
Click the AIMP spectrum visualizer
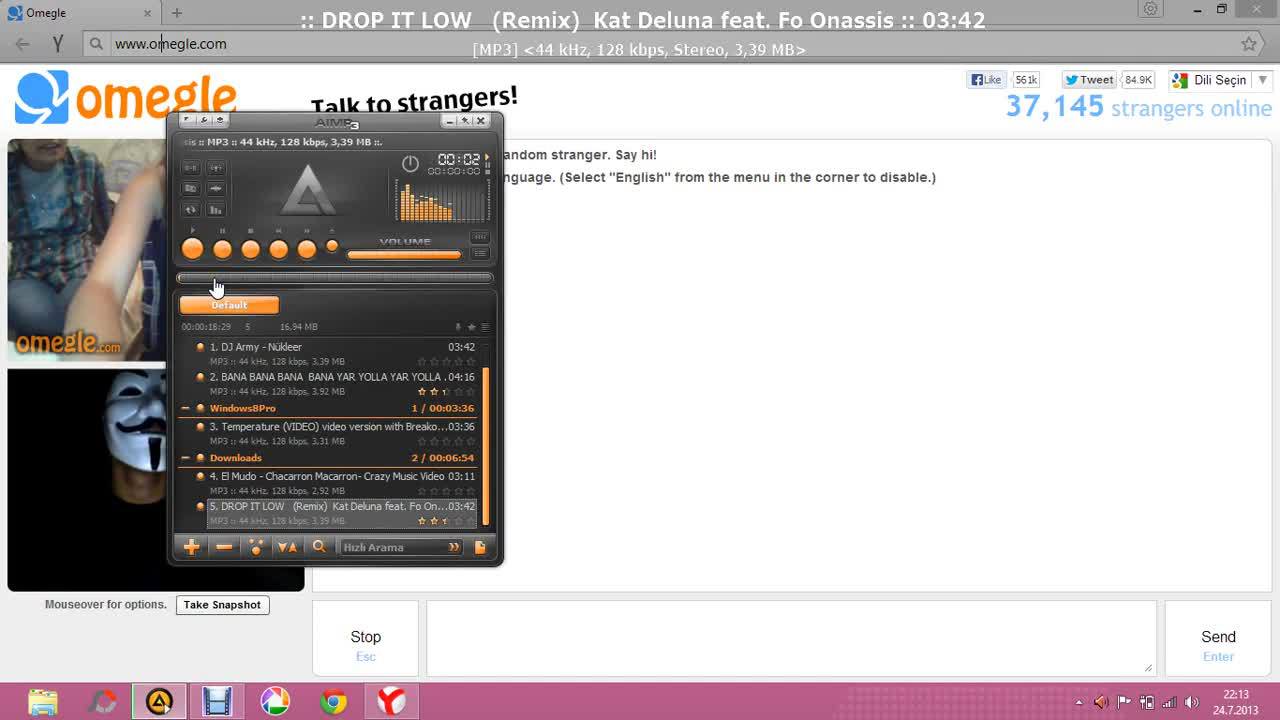pos(441,199)
